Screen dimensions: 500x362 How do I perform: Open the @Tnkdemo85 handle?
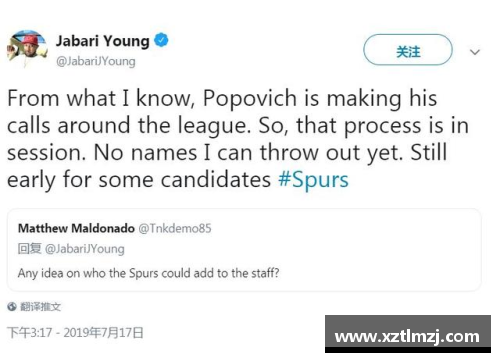175,228
